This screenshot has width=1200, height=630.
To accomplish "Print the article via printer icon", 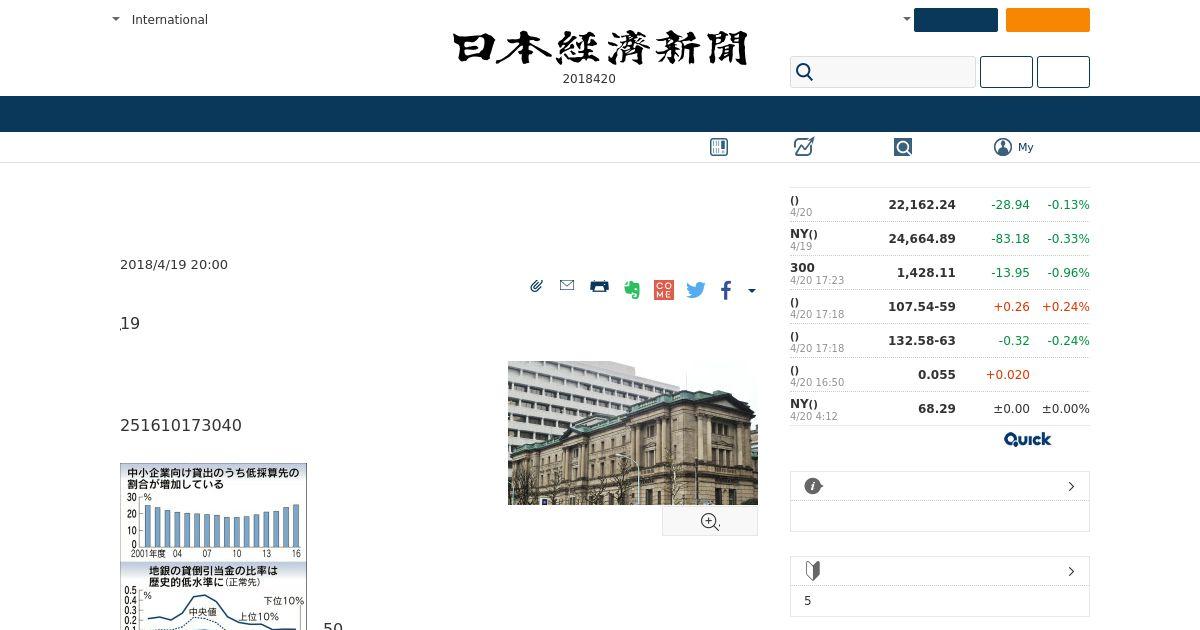I will coord(599,286).
